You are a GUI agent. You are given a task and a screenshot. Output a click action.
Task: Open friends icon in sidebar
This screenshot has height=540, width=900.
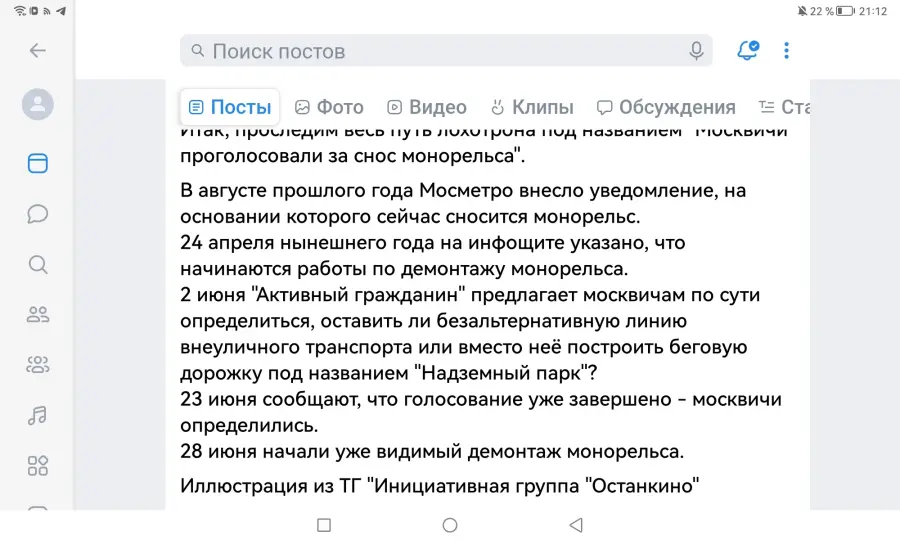click(x=38, y=314)
